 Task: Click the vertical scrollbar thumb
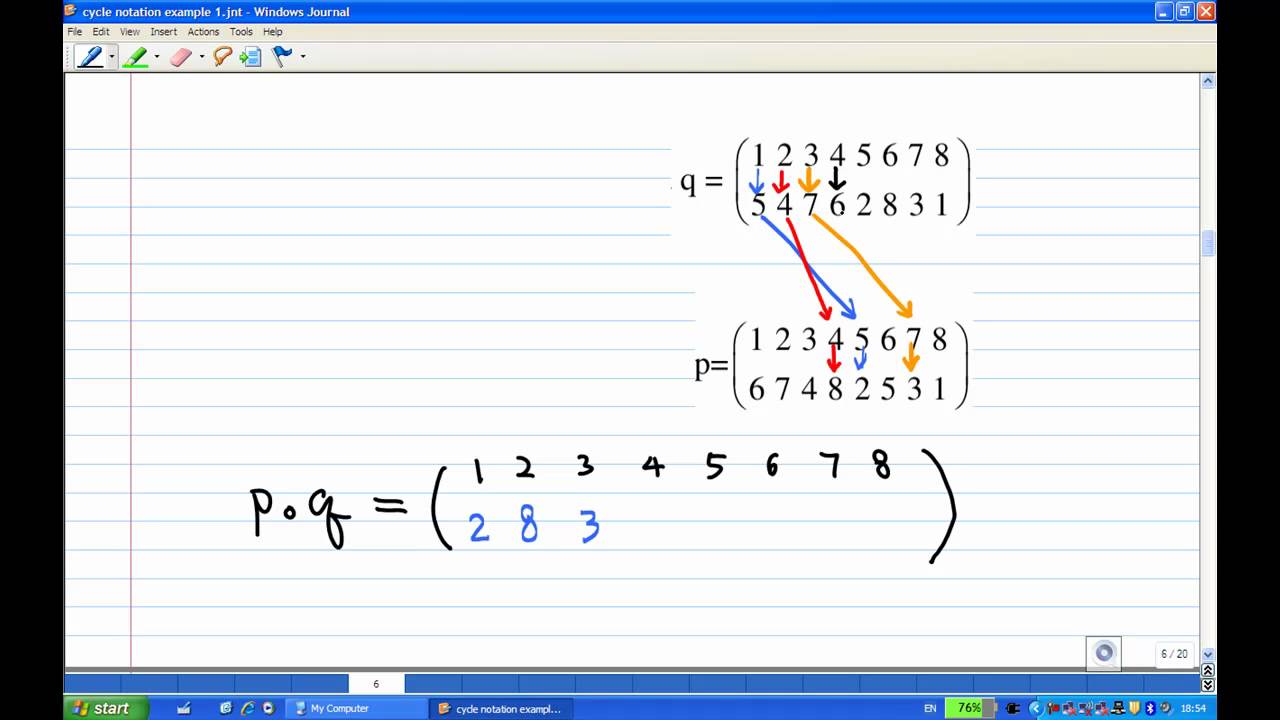click(1208, 243)
